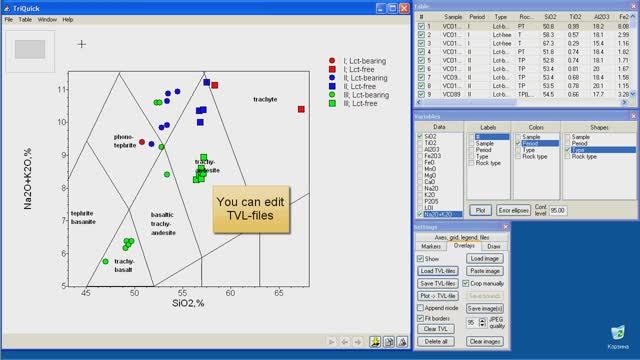The image size is (640, 360).
Task: Close the Settings panel with its X
Action: (505, 227)
